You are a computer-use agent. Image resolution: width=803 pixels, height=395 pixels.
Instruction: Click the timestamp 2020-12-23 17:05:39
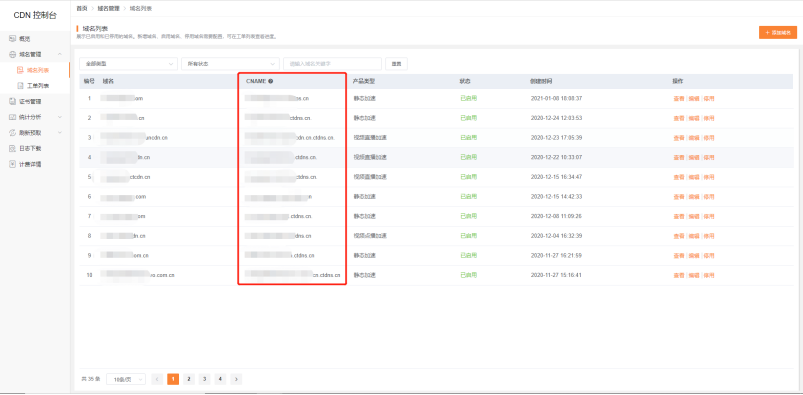click(556, 138)
